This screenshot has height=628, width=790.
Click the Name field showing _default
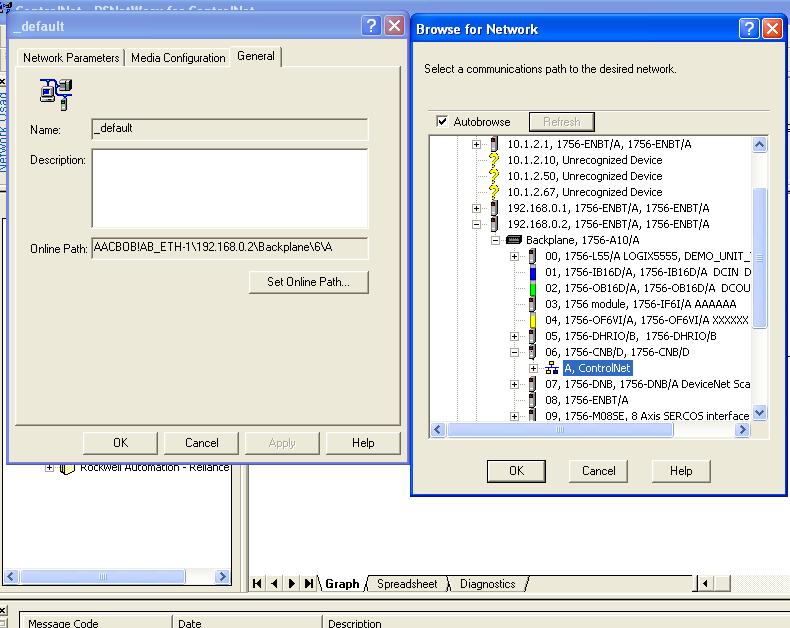coord(230,129)
